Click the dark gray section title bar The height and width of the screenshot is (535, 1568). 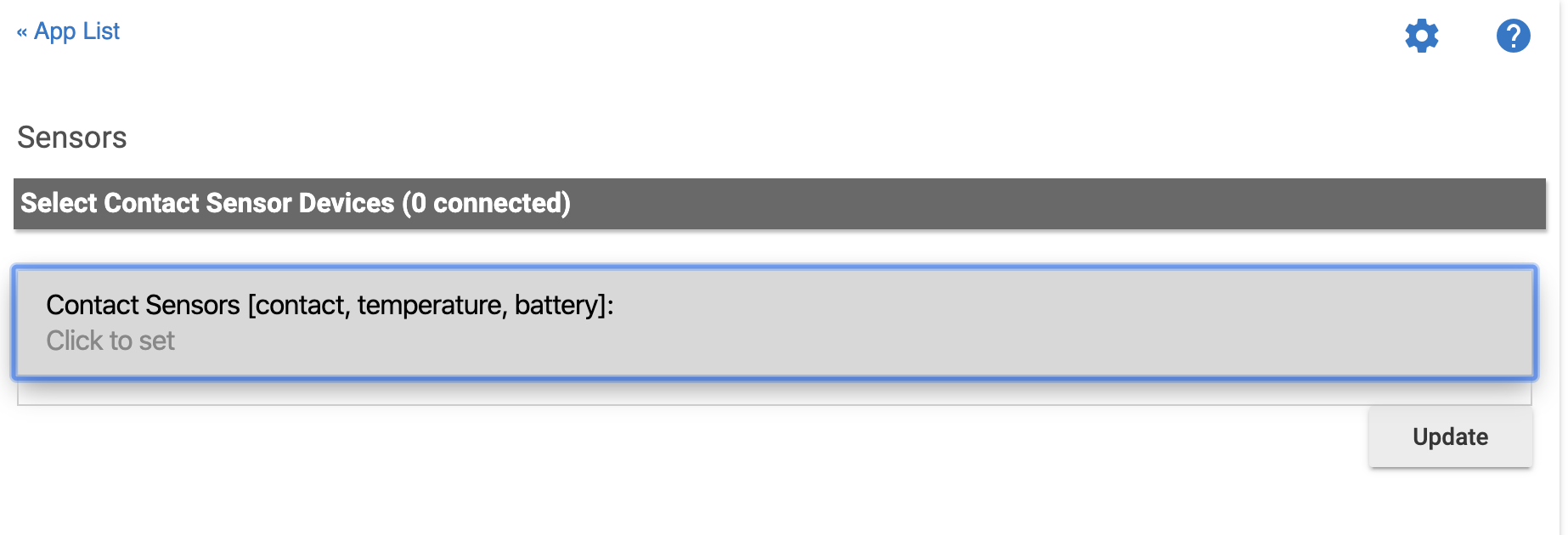click(x=780, y=203)
